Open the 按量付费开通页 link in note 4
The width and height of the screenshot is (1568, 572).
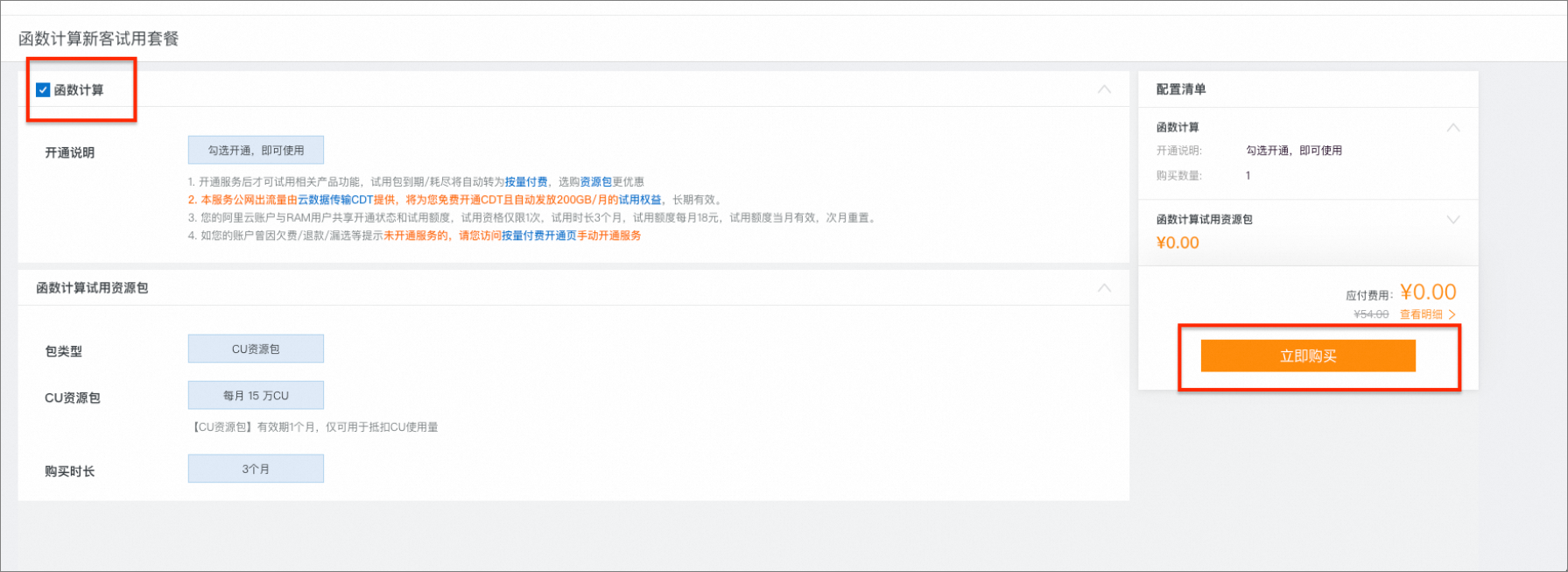(538, 236)
